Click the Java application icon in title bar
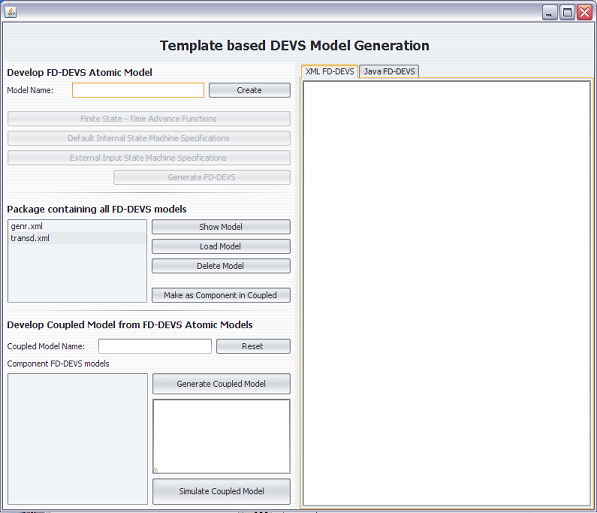Viewport: 597px width, 513px height. (11, 12)
